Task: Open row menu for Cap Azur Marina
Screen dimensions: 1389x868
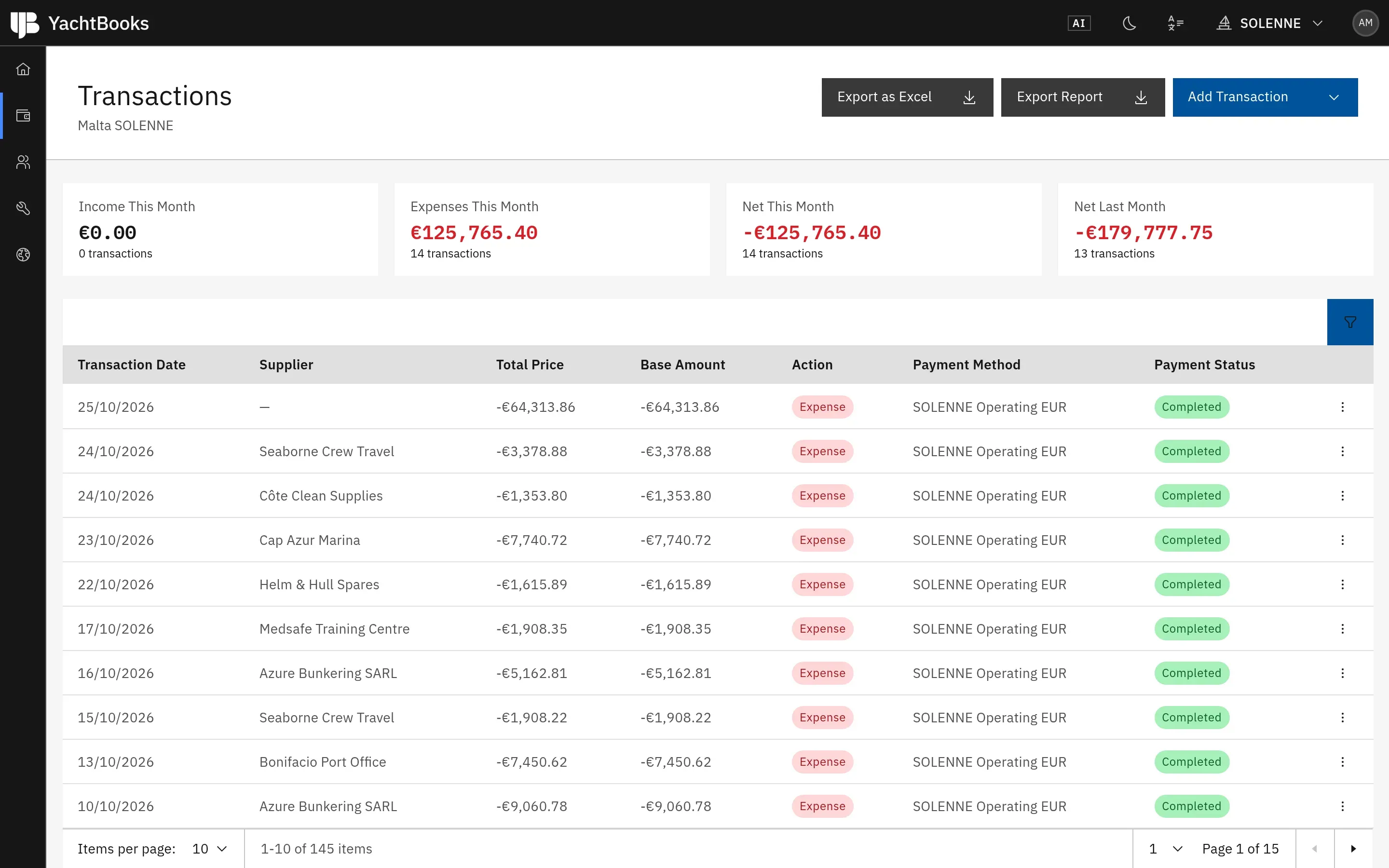Action: point(1342,540)
